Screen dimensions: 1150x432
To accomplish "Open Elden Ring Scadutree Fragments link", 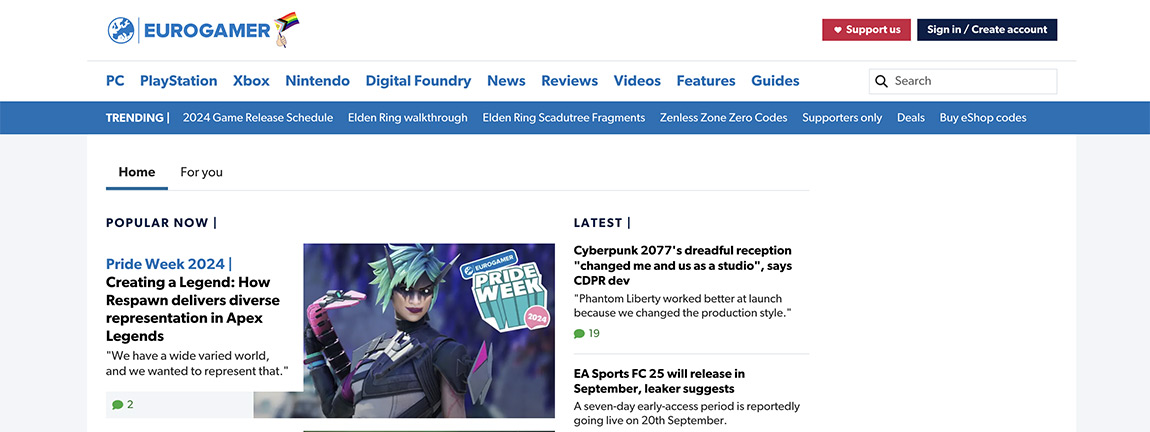I will tap(563, 117).
